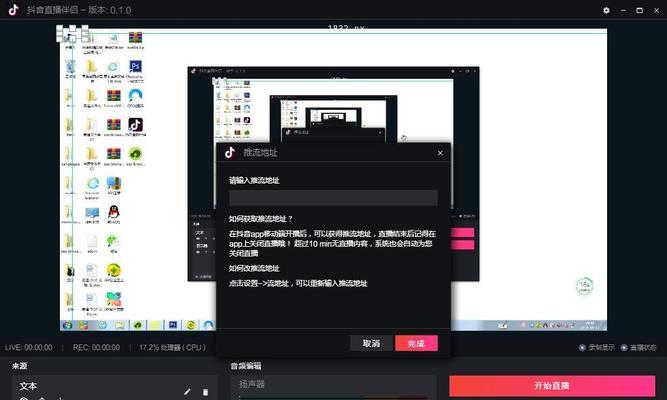Maximize the 抖音直播伴侣 window
Screen dimensions: 667x400
pyautogui.click(x=639, y=10)
